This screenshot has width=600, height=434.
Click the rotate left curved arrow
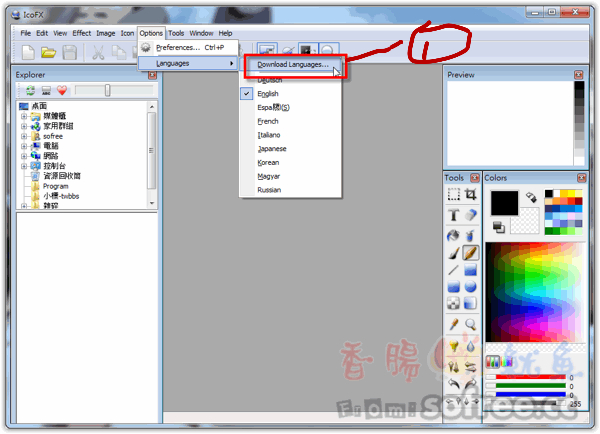[454, 383]
